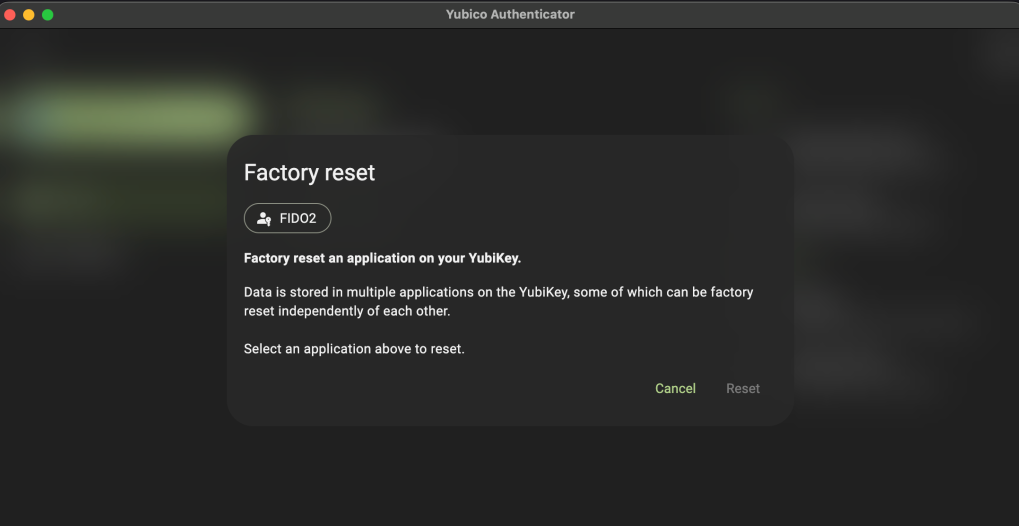Click the passkey icon inside FIDO2 chip
This screenshot has width=1019, height=526.
click(x=264, y=218)
